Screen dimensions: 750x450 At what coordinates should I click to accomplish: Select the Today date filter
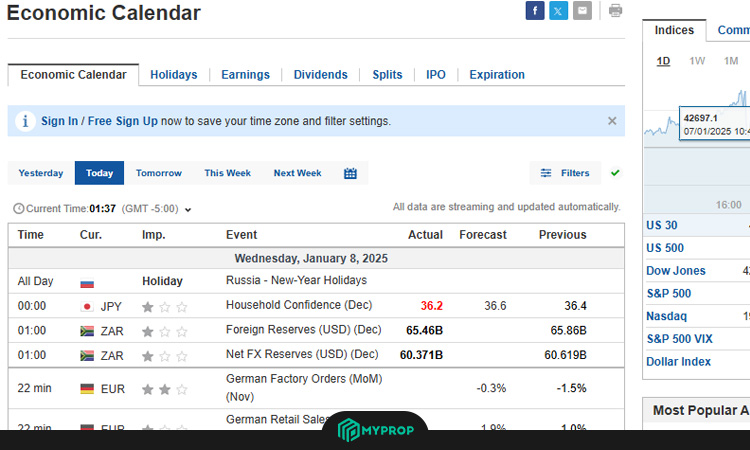[x=99, y=173]
